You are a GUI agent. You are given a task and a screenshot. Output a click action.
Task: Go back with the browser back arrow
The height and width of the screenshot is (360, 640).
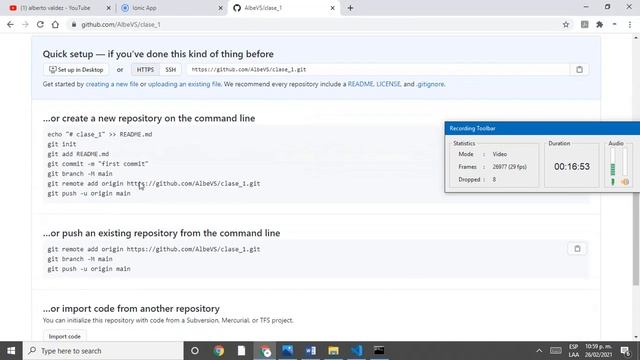[x=10, y=24]
